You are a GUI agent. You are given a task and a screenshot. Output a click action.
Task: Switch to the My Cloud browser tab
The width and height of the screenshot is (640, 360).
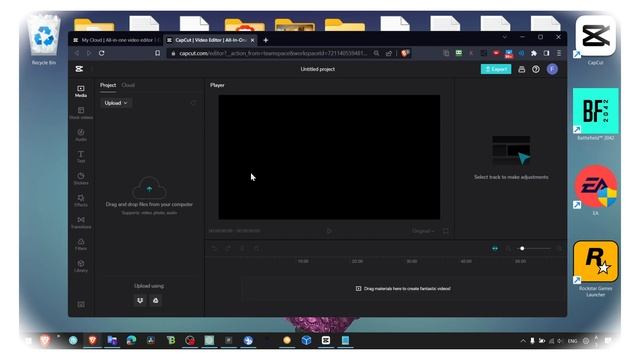click(116, 40)
